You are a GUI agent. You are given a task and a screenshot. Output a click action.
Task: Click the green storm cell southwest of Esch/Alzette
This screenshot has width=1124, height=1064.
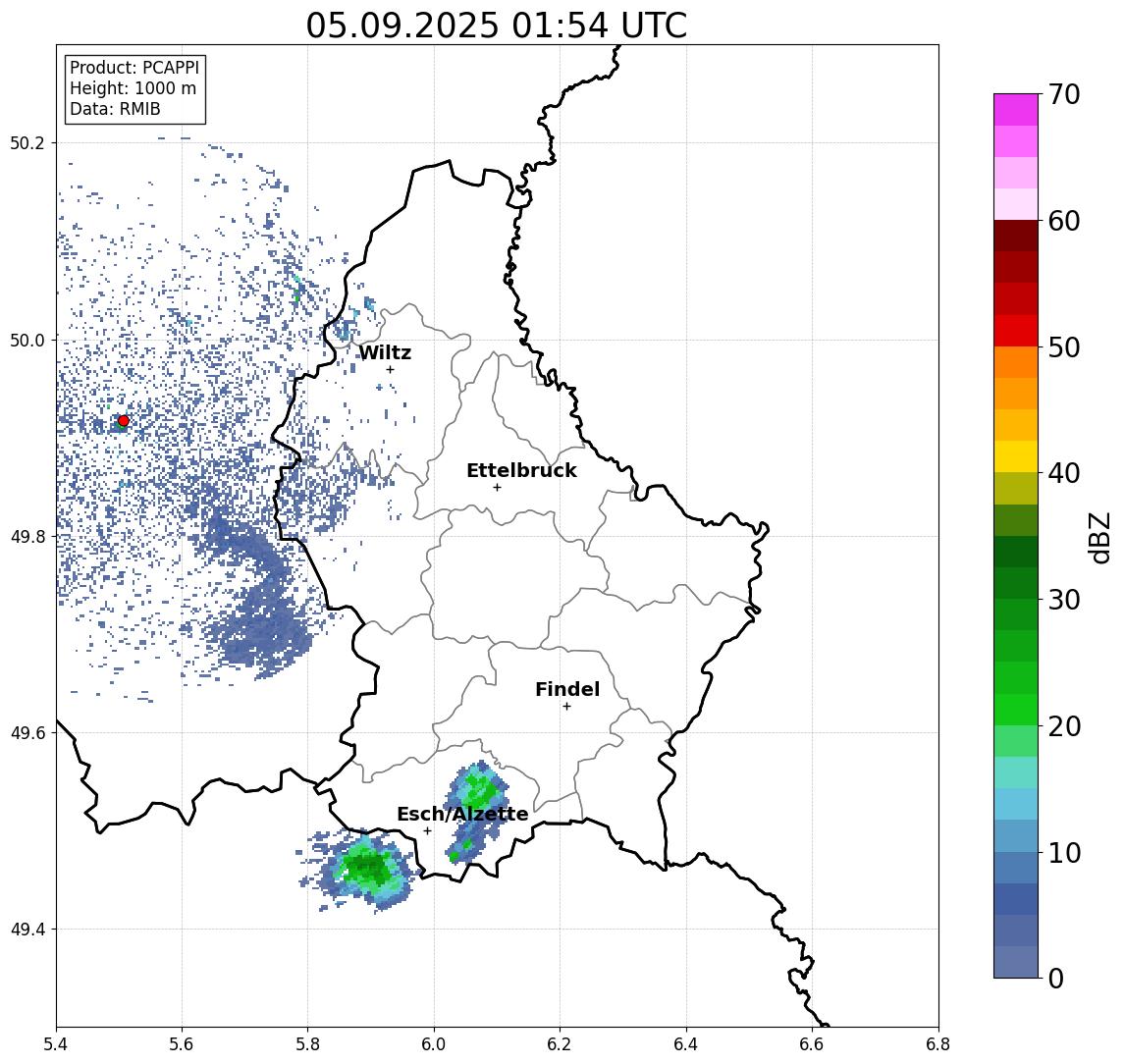point(369,869)
